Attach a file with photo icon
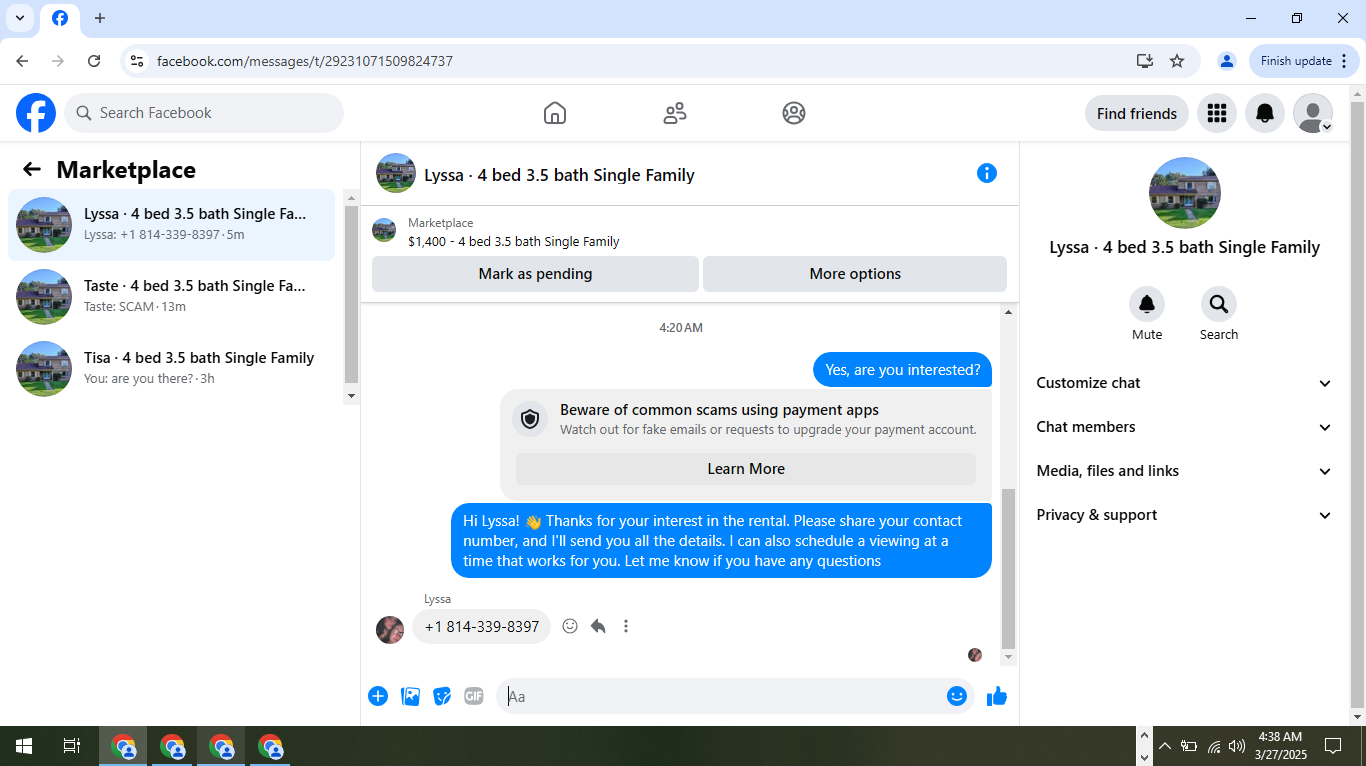This screenshot has width=1366, height=766. (x=410, y=696)
